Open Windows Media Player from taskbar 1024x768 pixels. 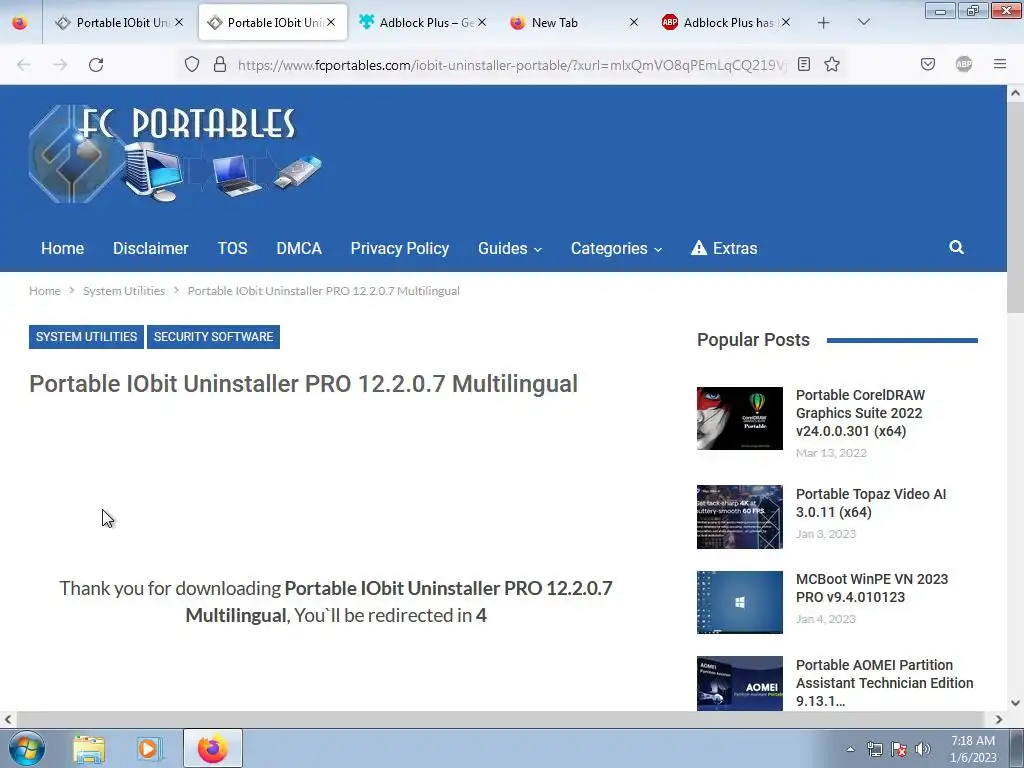(148, 748)
